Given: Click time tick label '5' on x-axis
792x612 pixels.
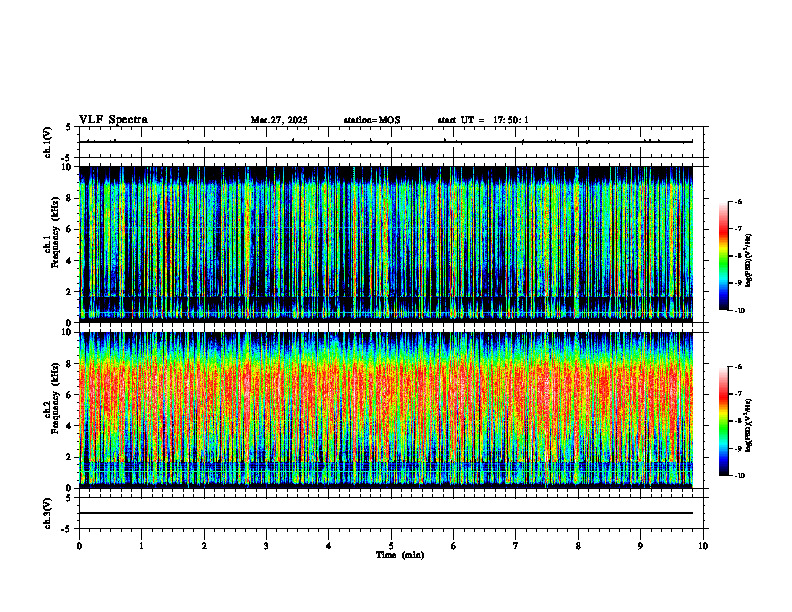Looking at the screenshot, I should pyautogui.click(x=391, y=546).
